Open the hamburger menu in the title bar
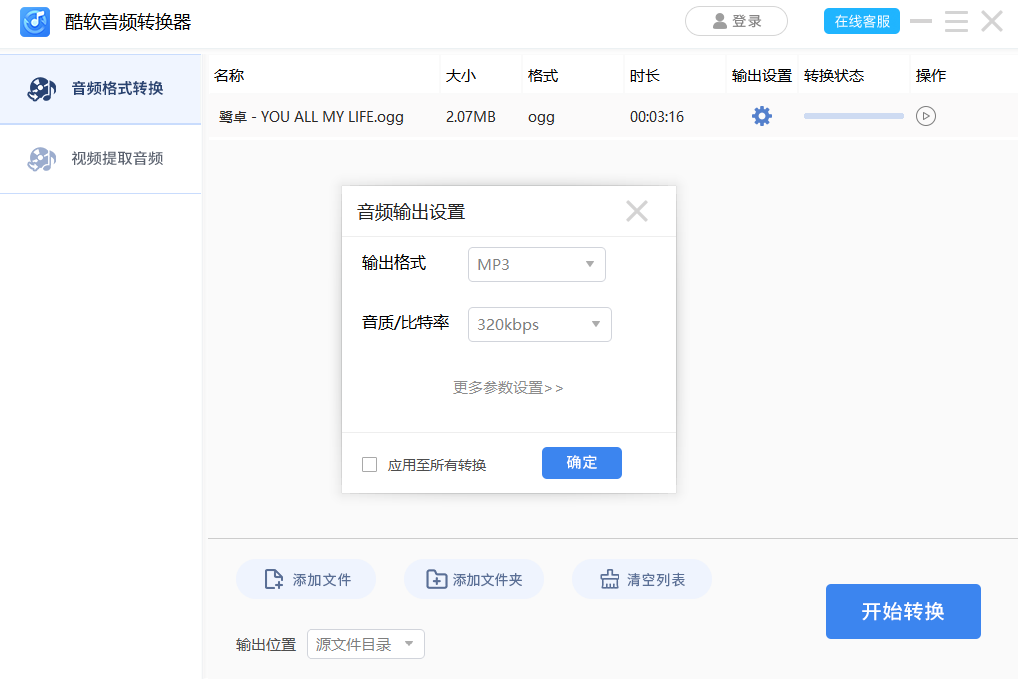 (956, 21)
